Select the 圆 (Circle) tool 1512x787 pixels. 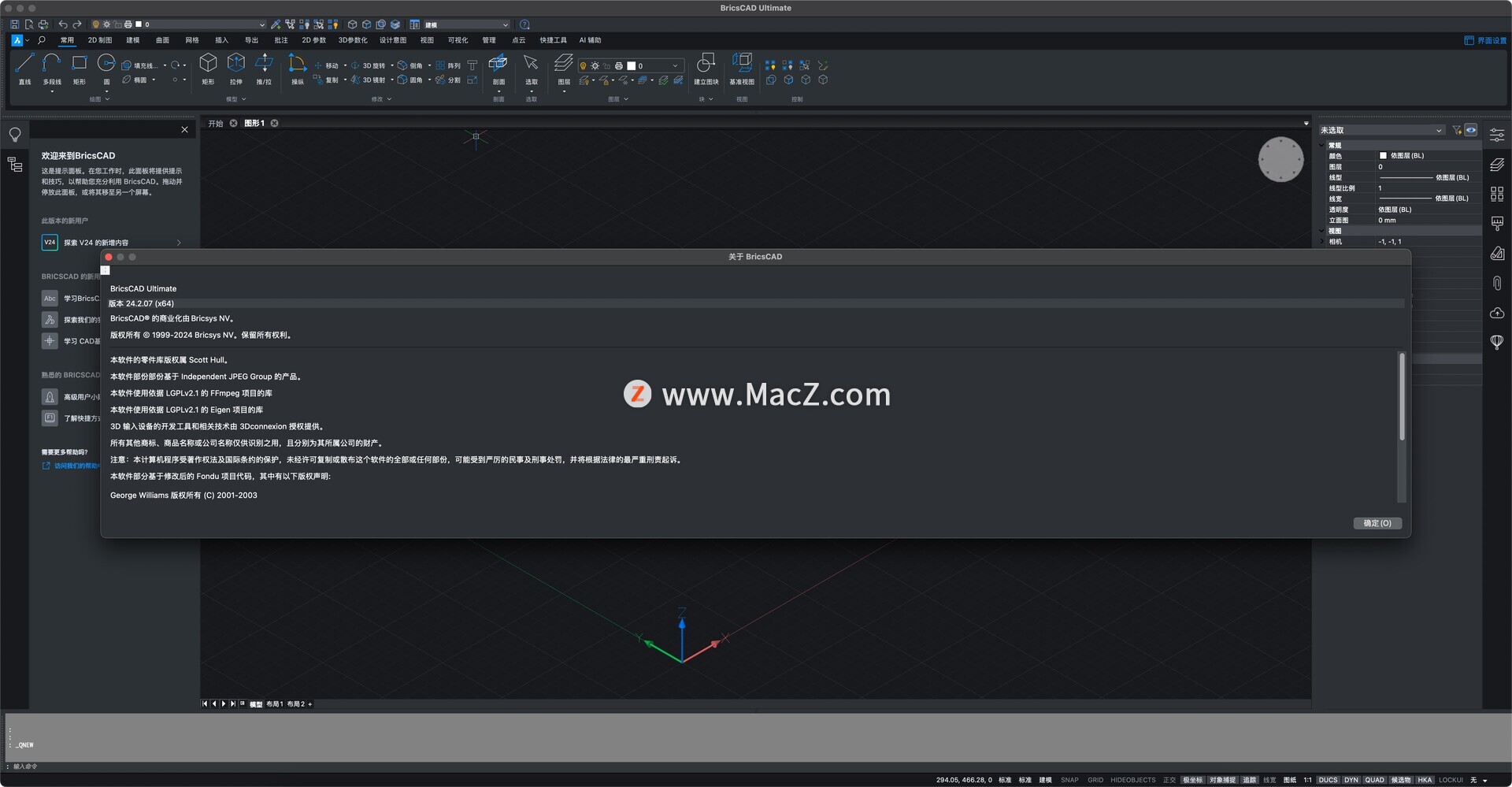click(x=106, y=69)
